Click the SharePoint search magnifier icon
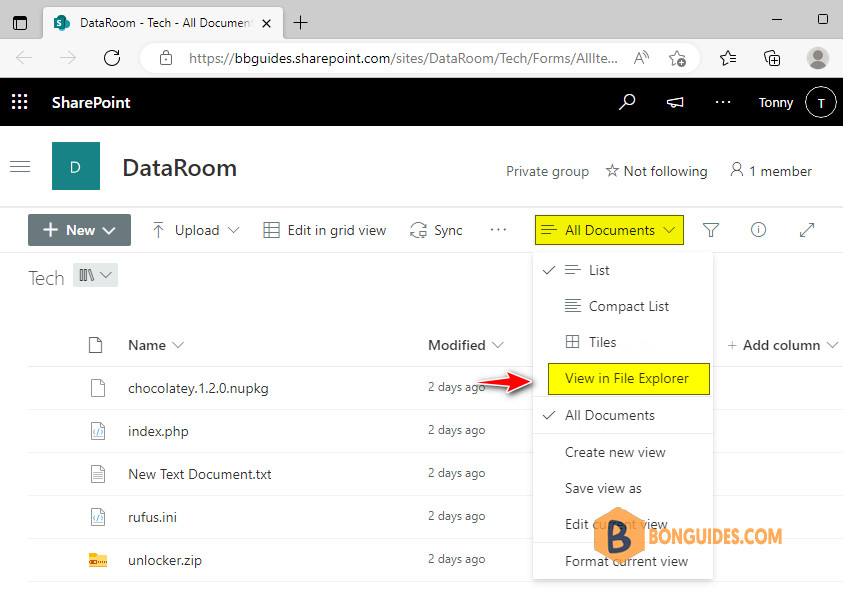The height and width of the screenshot is (601, 843). click(626, 102)
